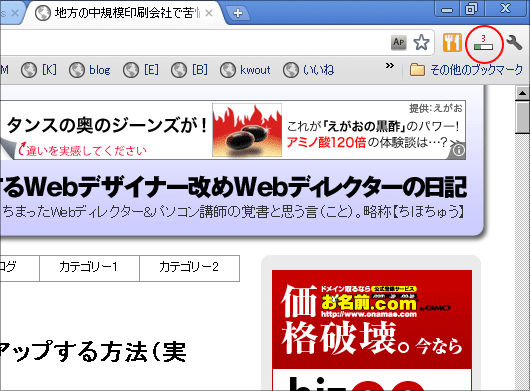Open the blog bookmark
530x391 pixels.
tap(90, 70)
